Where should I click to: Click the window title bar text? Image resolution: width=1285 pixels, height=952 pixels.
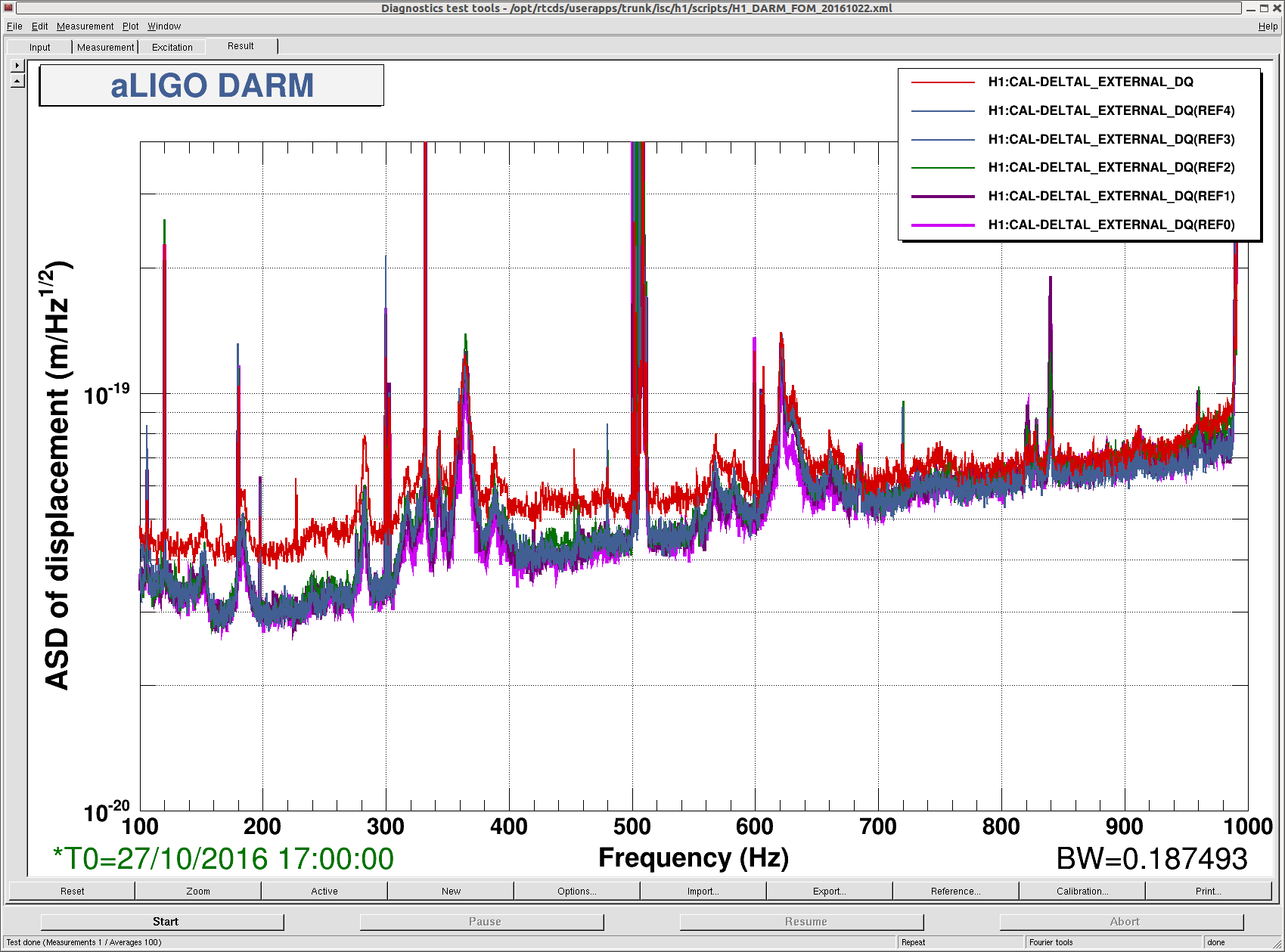(x=636, y=8)
